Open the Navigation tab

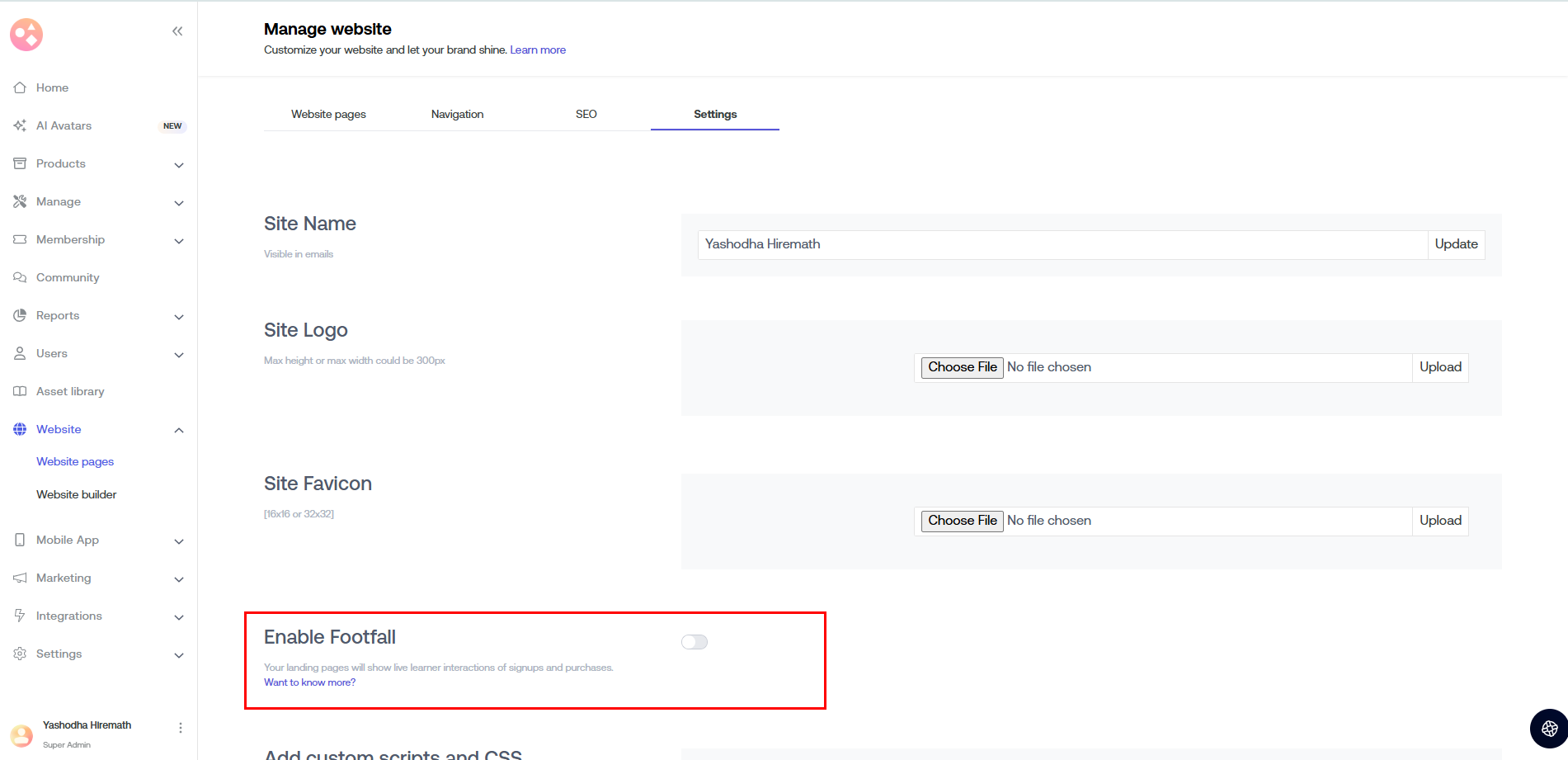pos(457,114)
